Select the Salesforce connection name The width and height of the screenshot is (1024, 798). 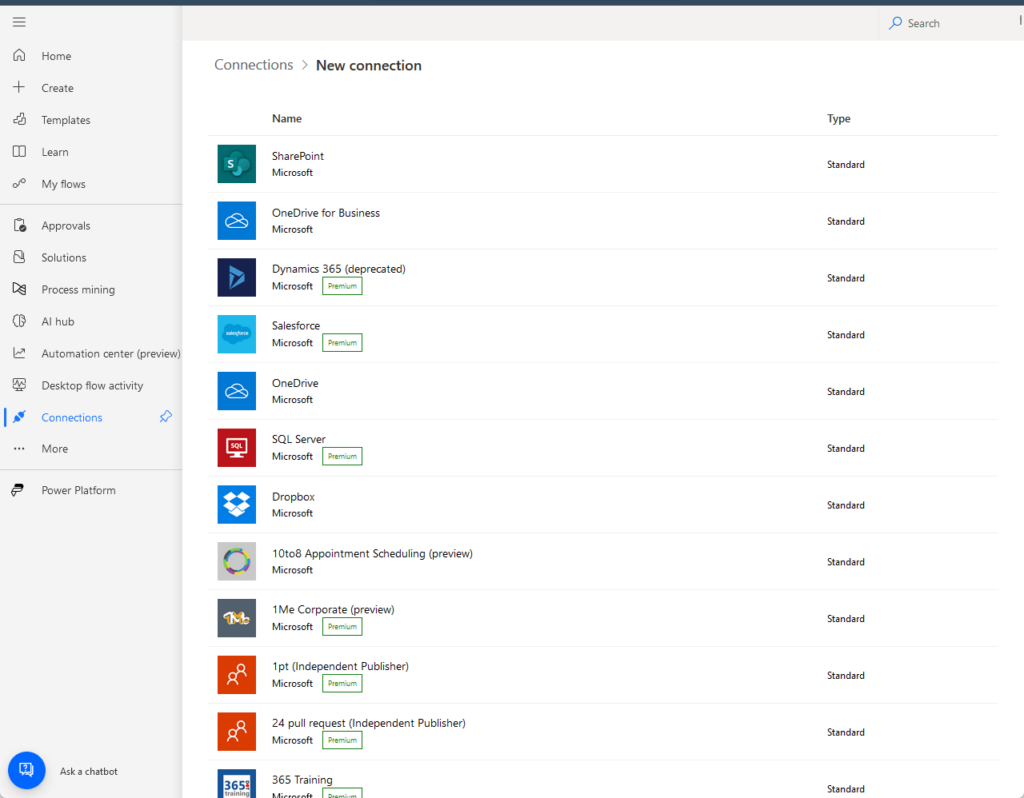296,325
